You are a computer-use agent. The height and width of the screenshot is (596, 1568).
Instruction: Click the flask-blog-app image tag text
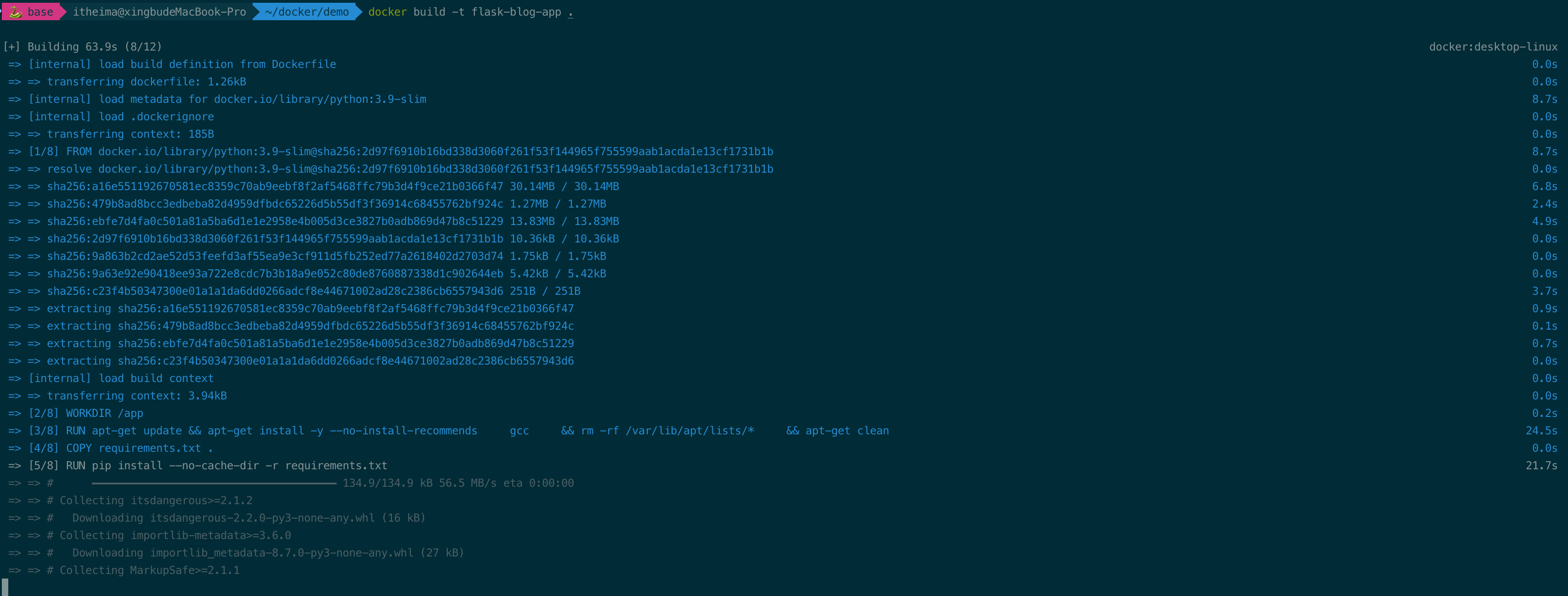(516, 11)
